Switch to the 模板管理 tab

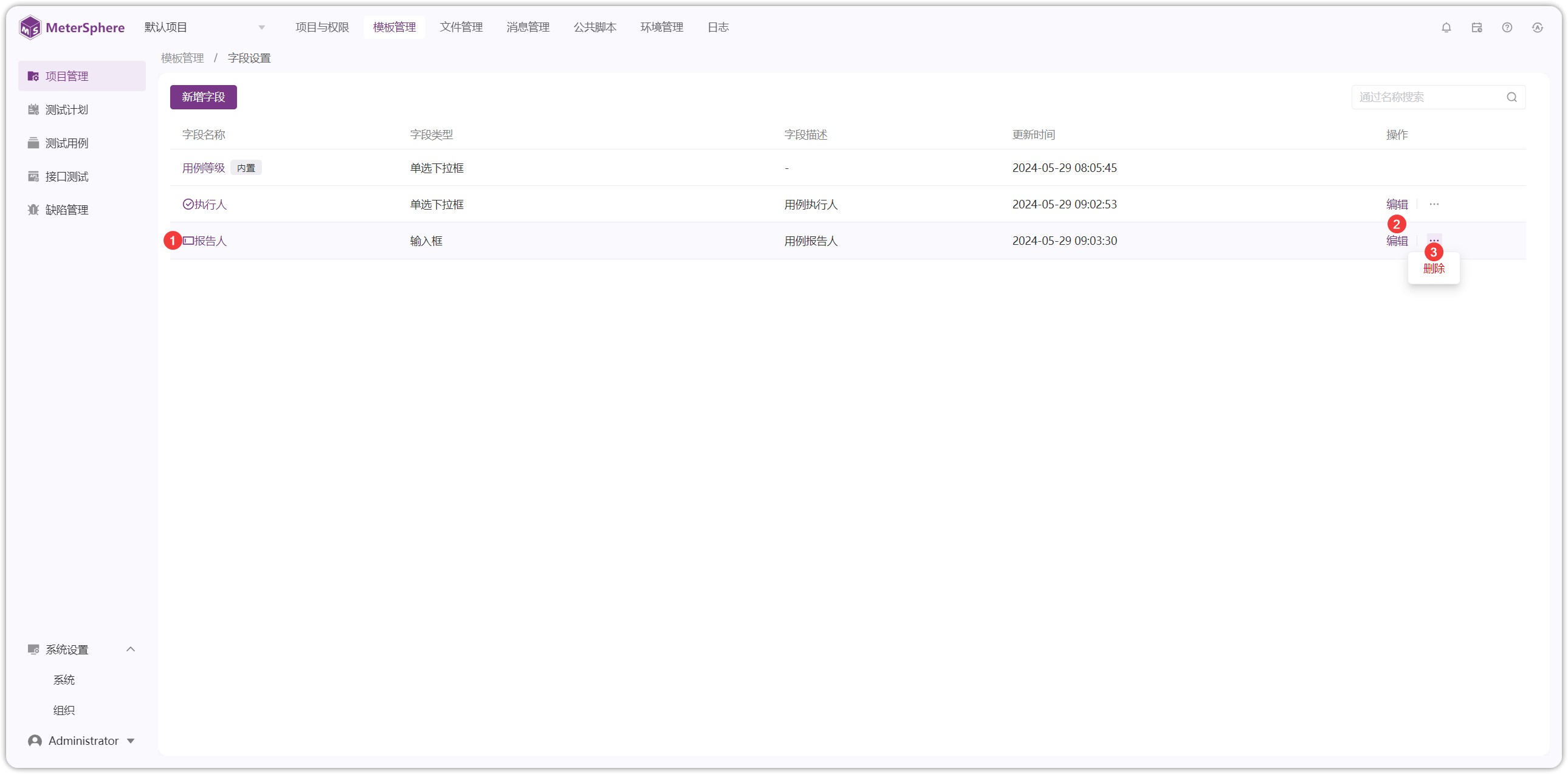394,27
